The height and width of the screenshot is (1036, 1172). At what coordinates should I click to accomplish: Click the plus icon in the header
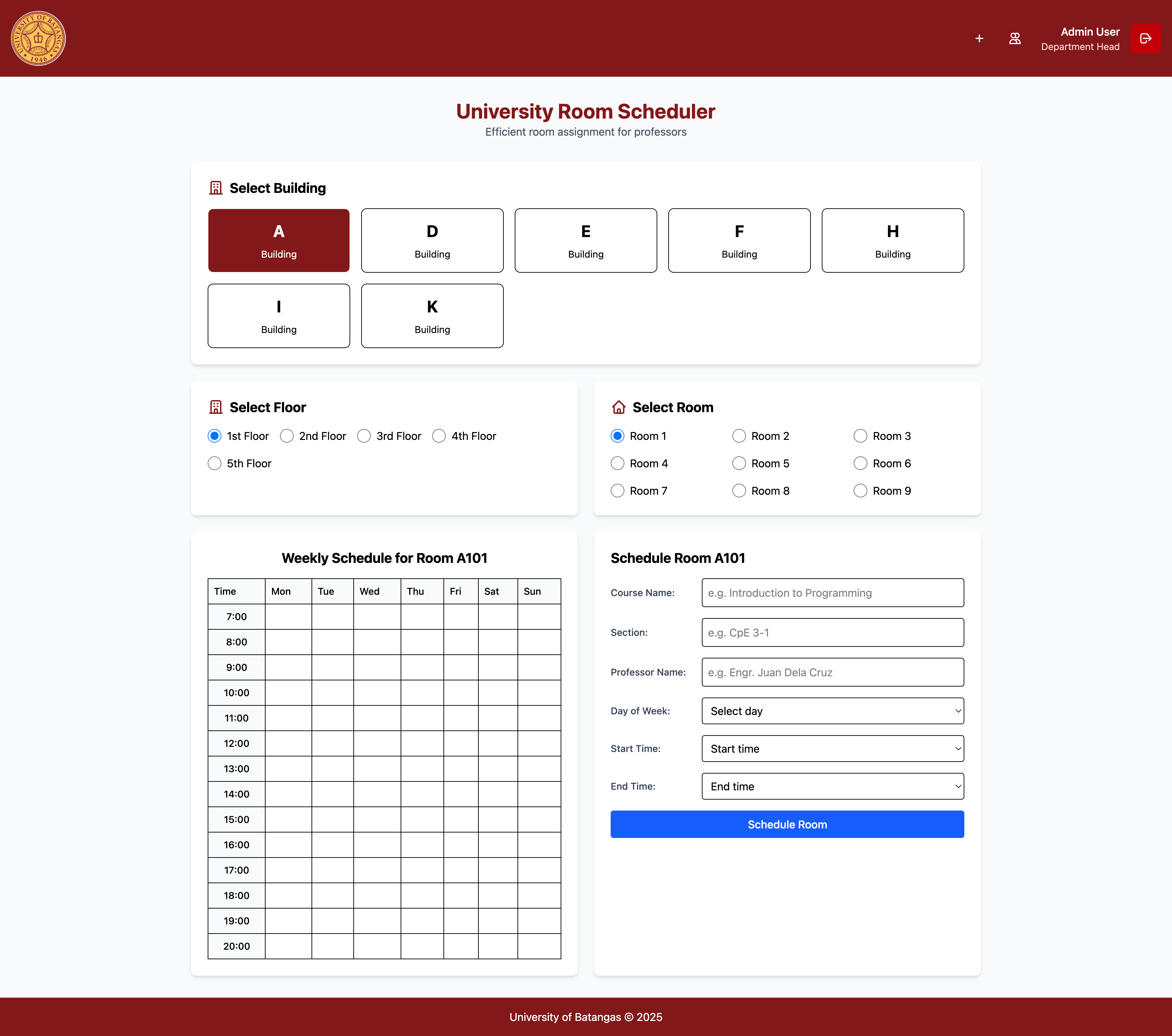tap(979, 38)
